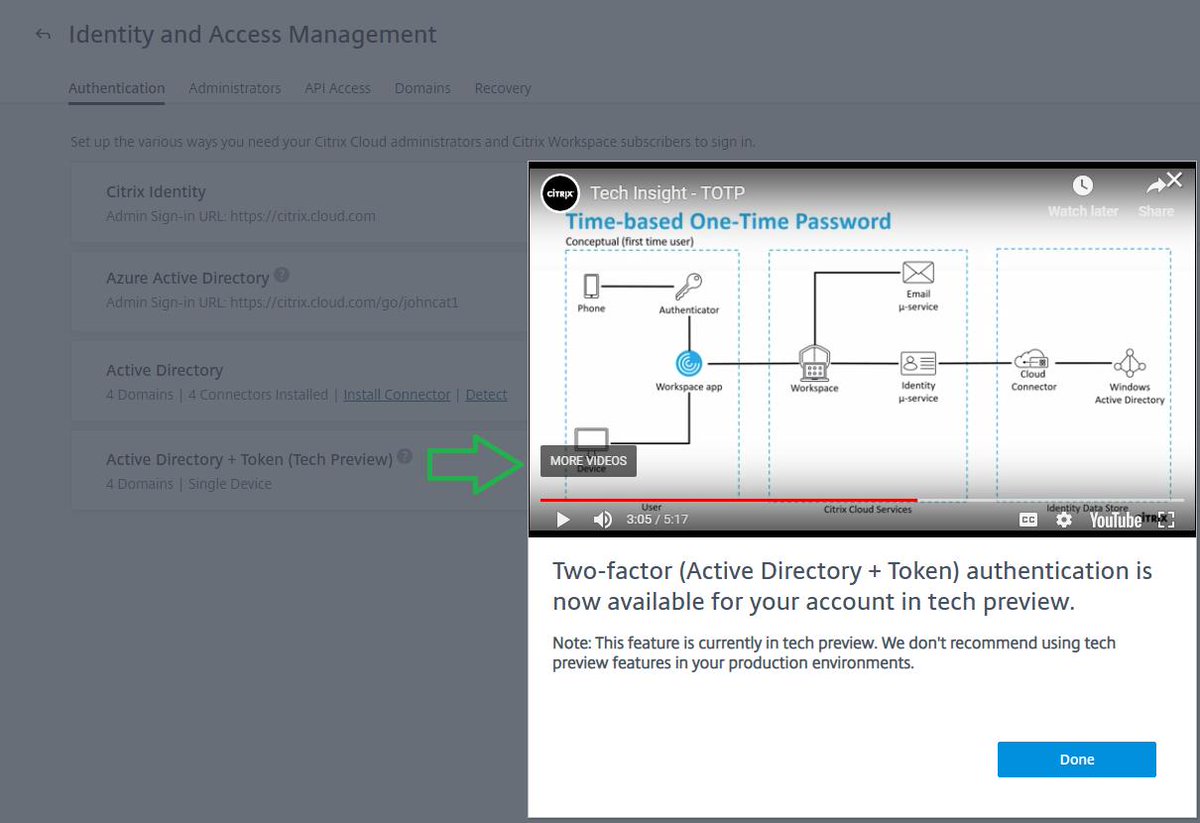Click the Detect link
Image resolution: width=1200 pixels, height=823 pixels.
[486, 395]
